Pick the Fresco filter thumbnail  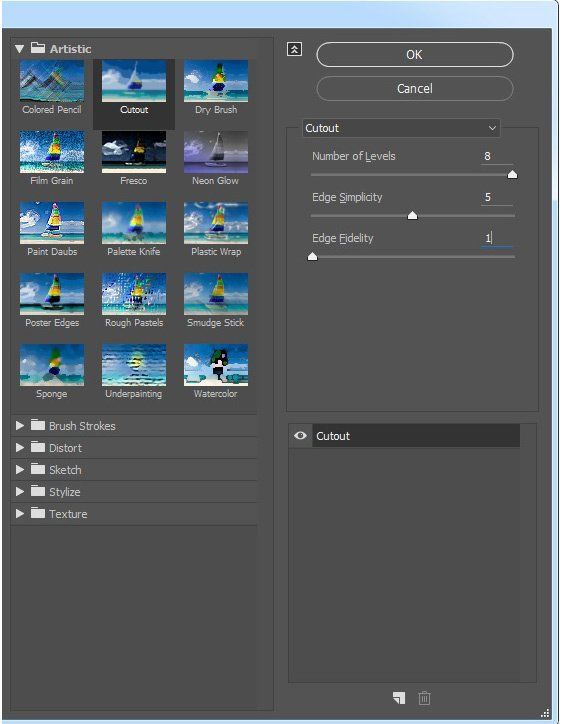click(134, 152)
